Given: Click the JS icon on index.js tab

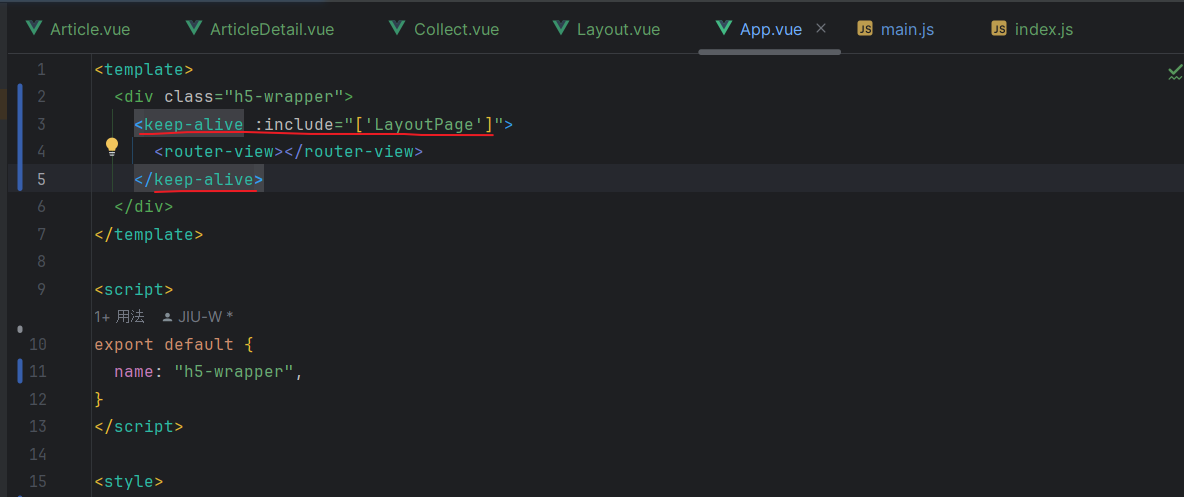Looking at the screenshot, I should (x=999, y=29).
